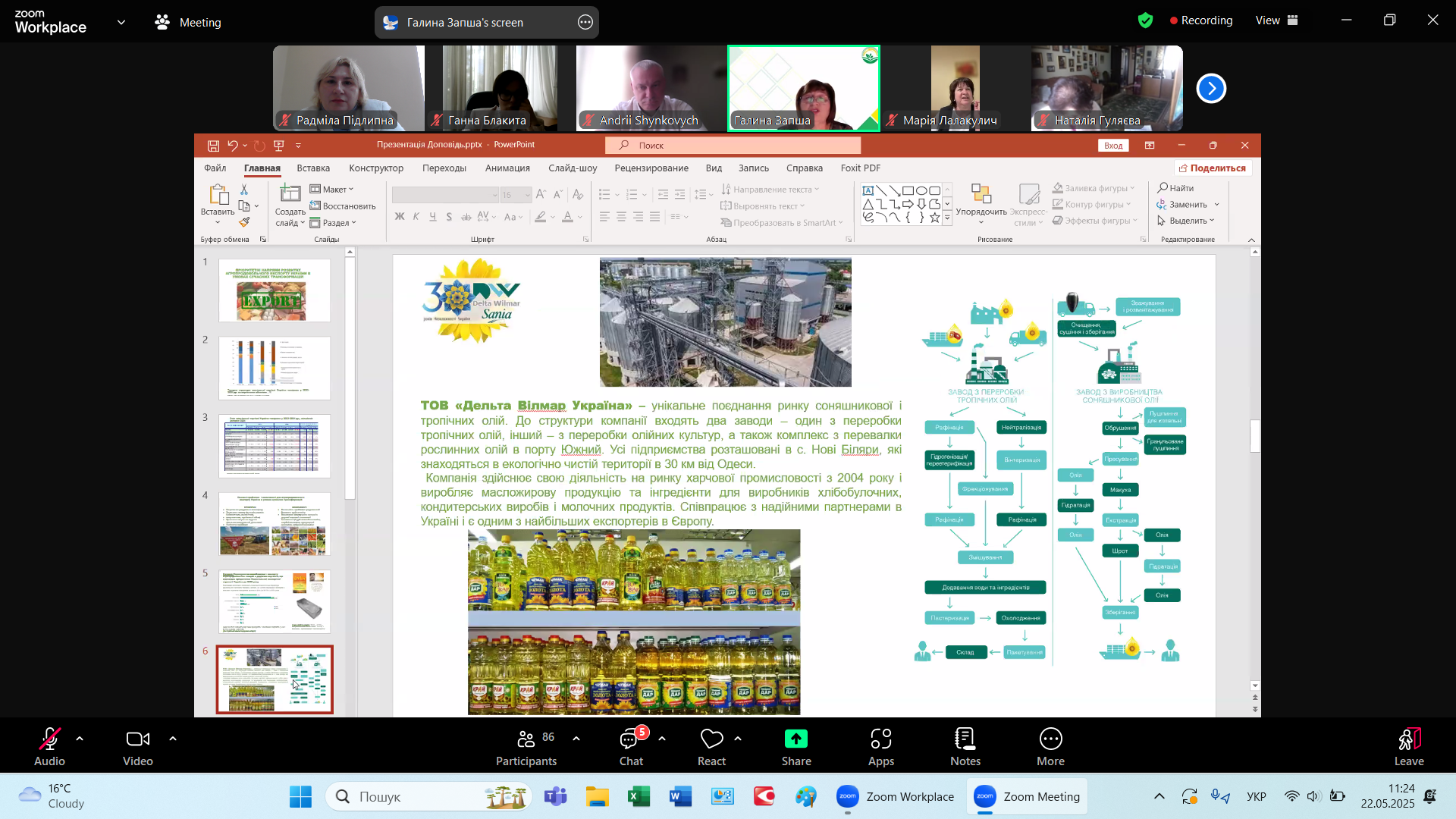Click Create slide (Создать слайд) icon
The height and width of the screenshot is (819, 1456).
click(290, 194)
